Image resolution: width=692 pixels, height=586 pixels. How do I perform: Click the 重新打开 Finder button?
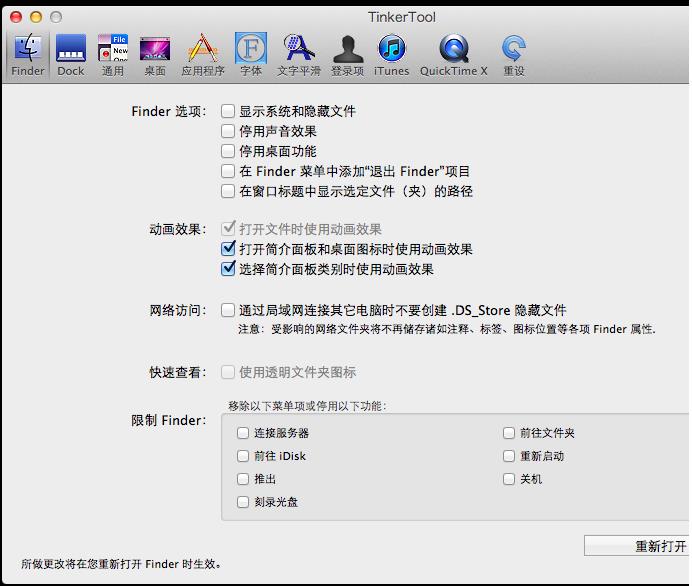[637, 546]
